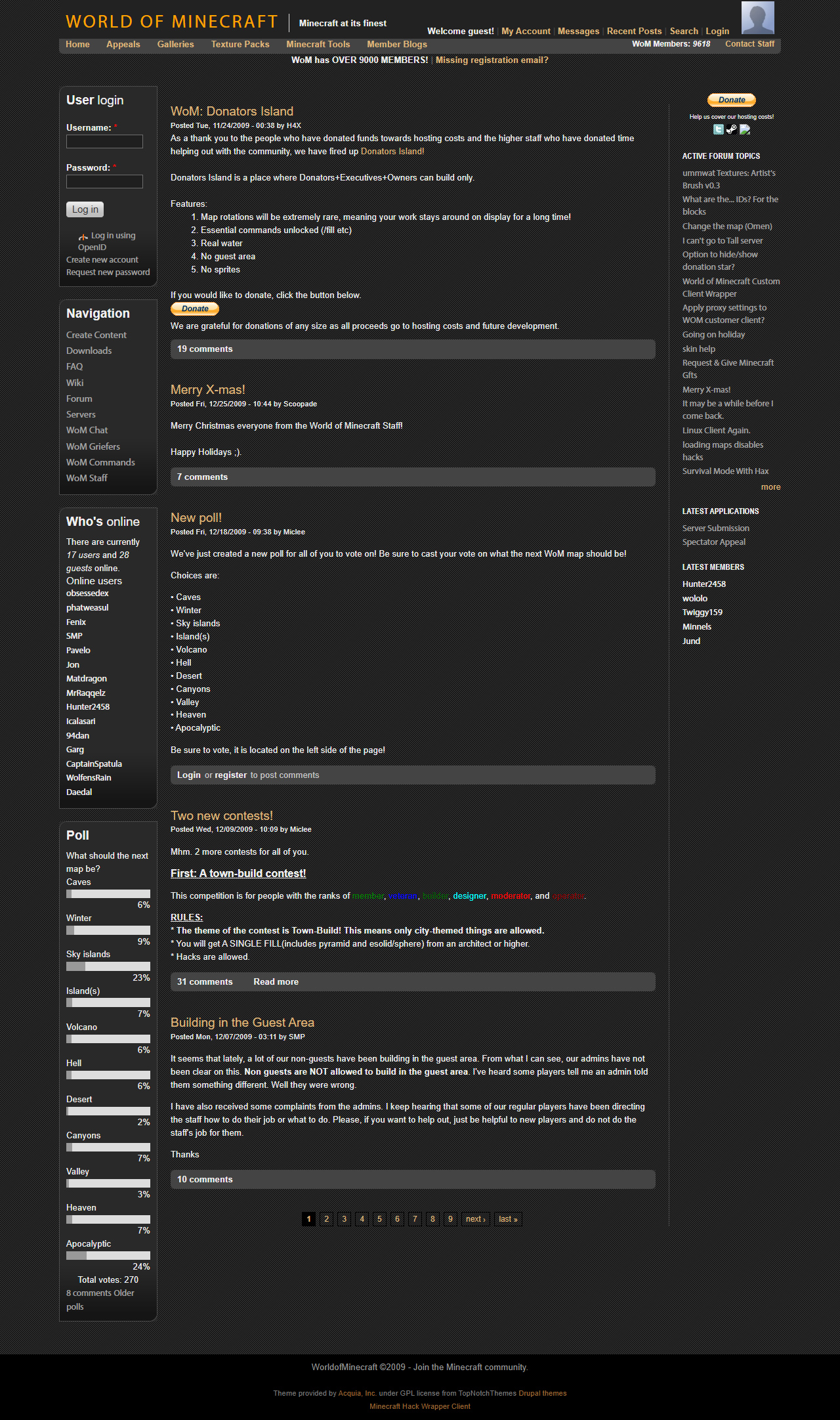Click the Log in button
This screenshot has height=1420, width=840.
85,209
